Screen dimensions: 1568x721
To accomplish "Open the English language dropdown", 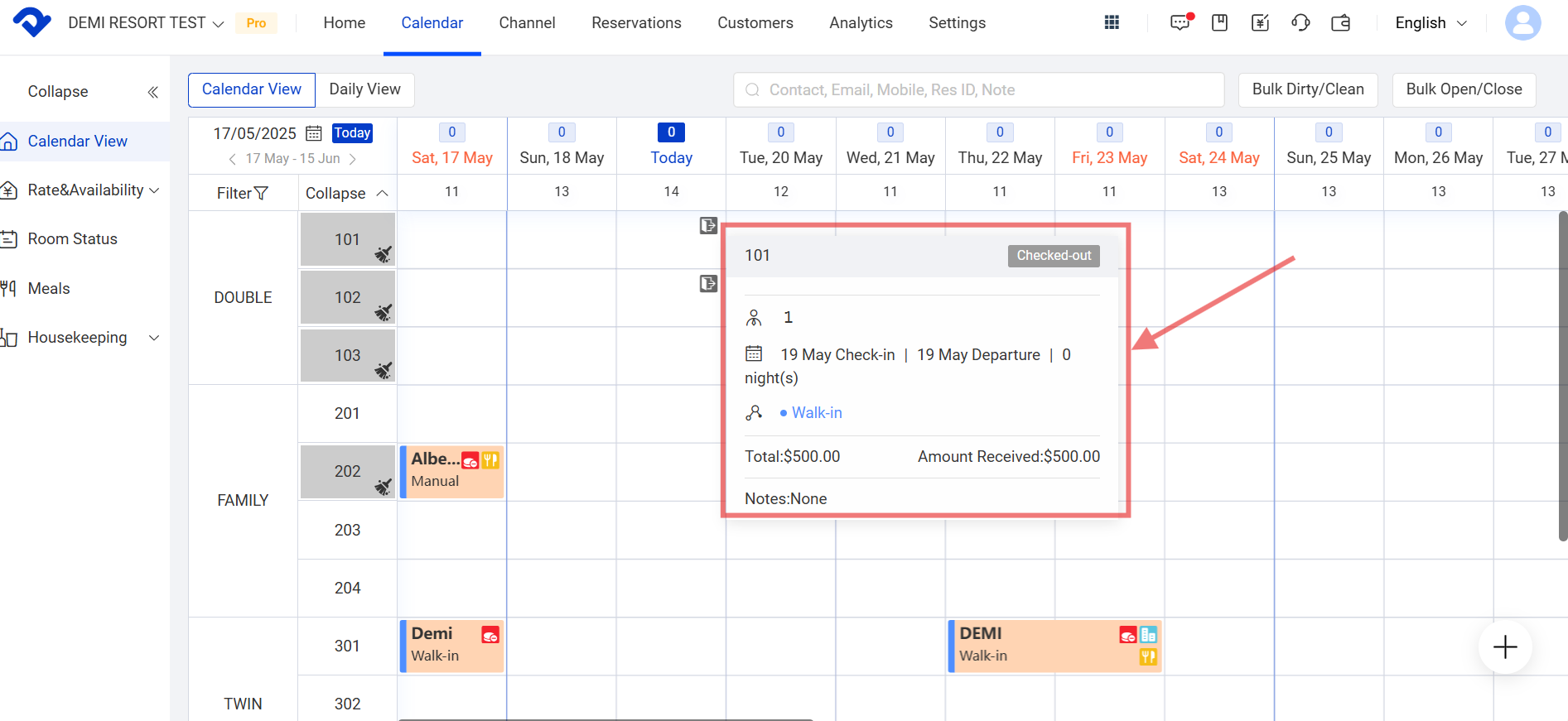I will click(x=1430, y=23).
